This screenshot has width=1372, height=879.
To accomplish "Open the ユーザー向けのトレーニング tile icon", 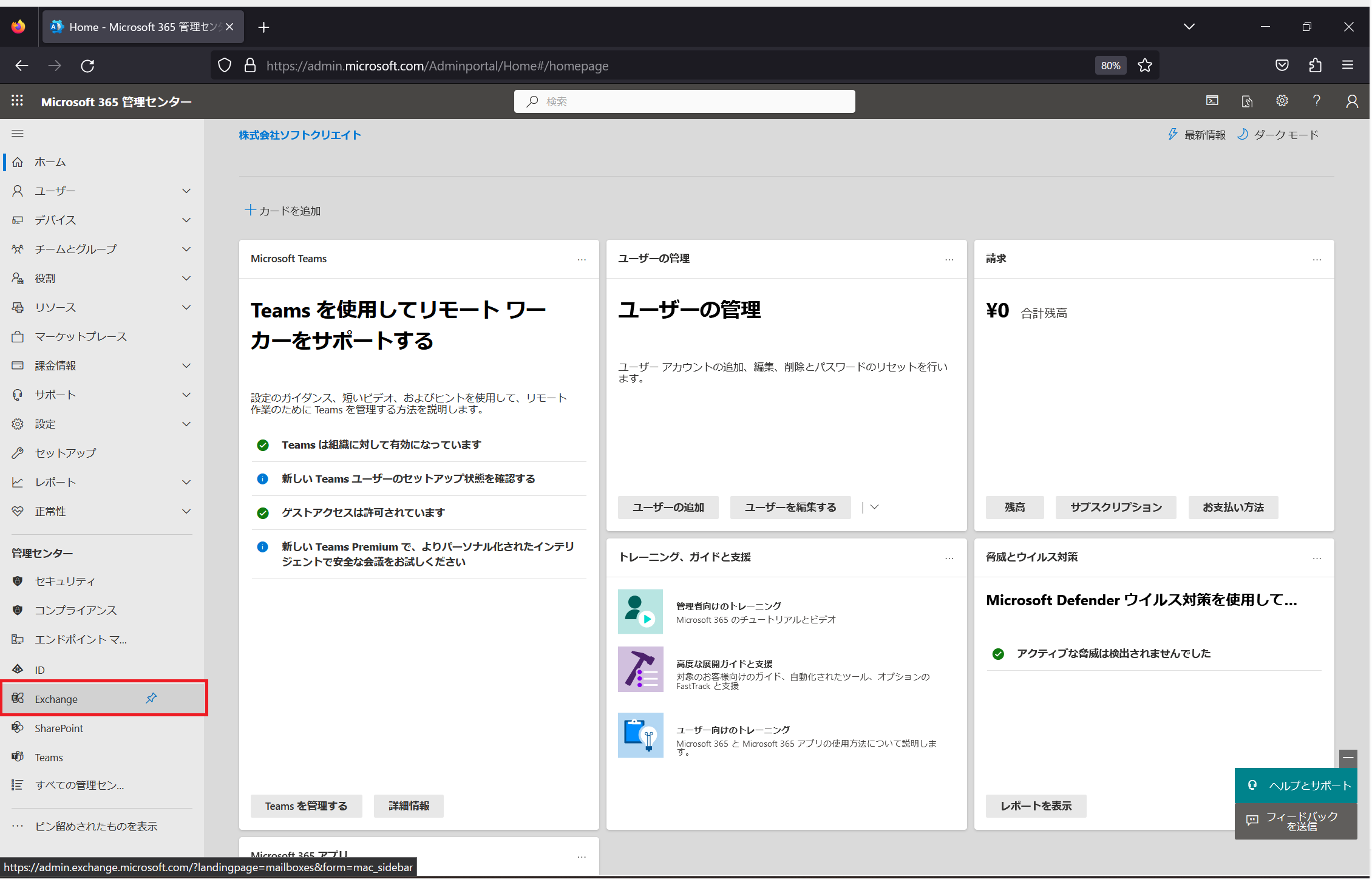I will (x=640, y=736).
